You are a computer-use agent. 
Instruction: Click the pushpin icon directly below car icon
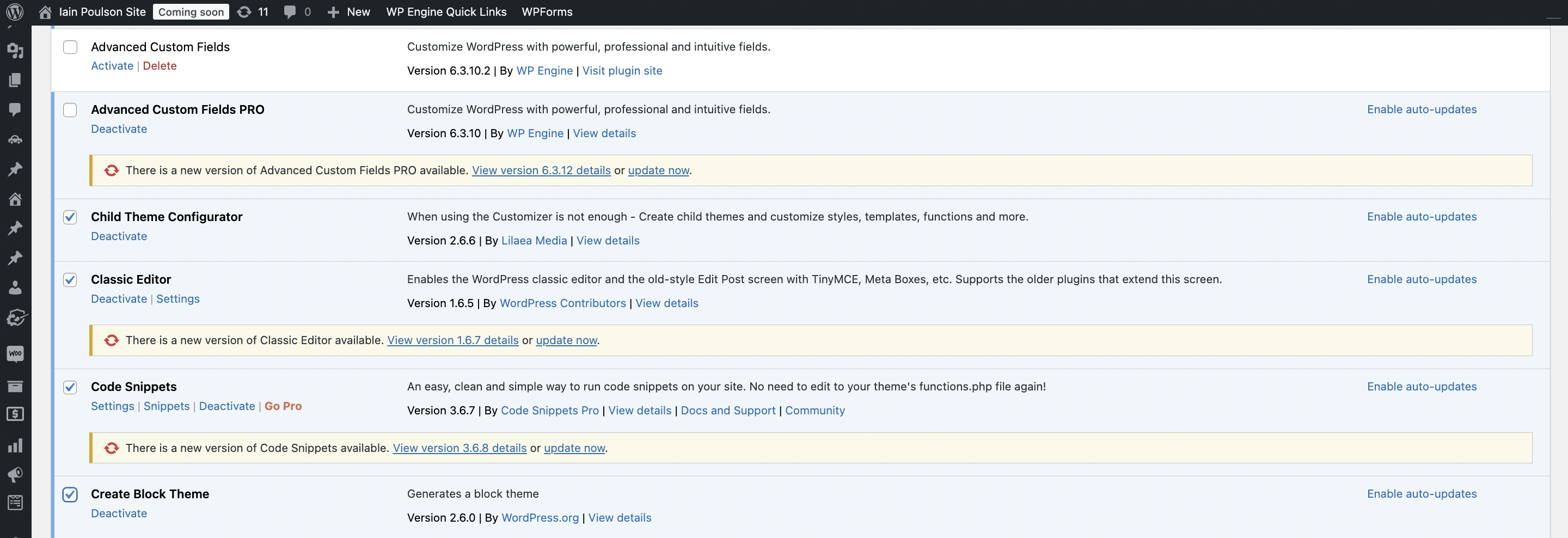[x=15, y=169]
